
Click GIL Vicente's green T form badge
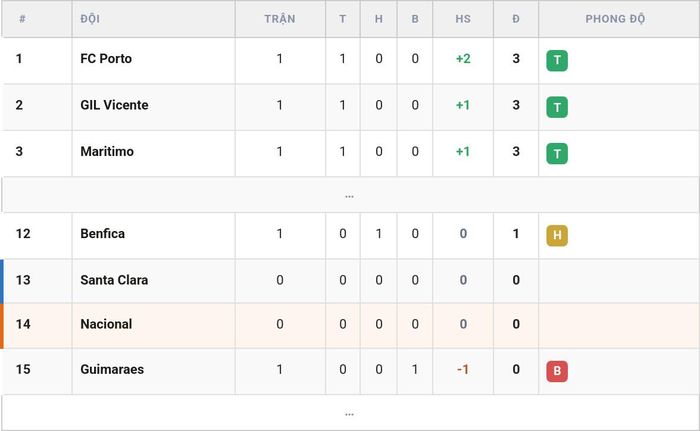[x=557, y=107]
